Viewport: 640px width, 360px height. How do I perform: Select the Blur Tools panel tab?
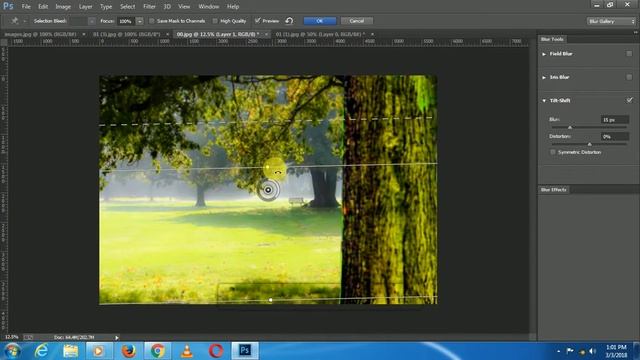pyautogui.click(x=552, y=39)
